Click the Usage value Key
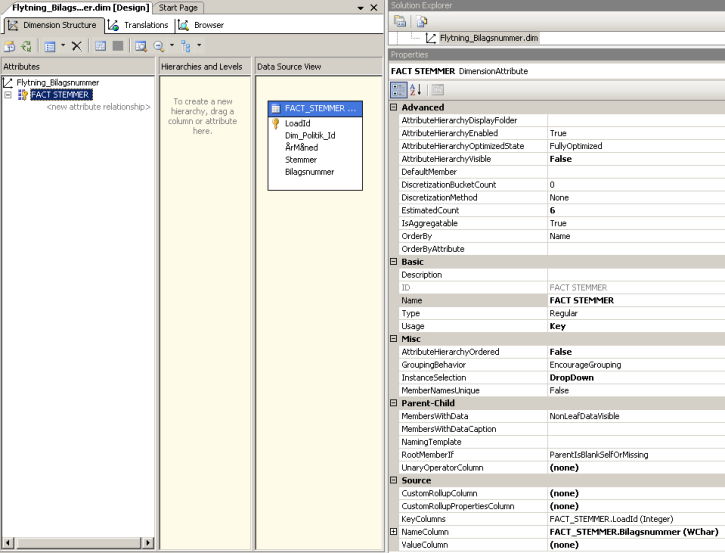 [557, 326]
